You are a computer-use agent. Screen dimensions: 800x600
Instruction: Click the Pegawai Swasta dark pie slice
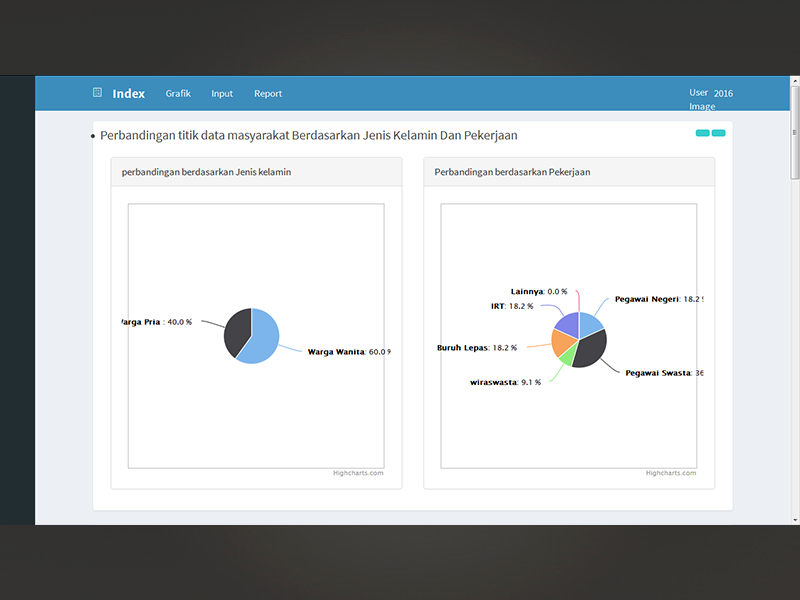tap(592, 349)
